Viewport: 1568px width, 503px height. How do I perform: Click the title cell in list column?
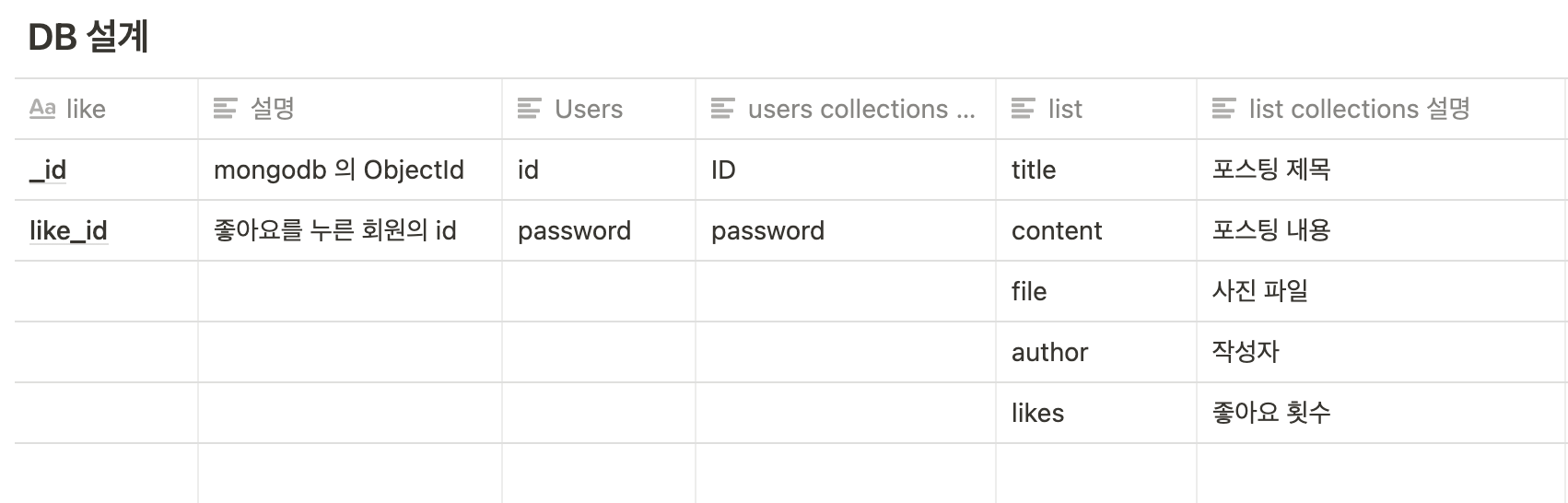1096,170
